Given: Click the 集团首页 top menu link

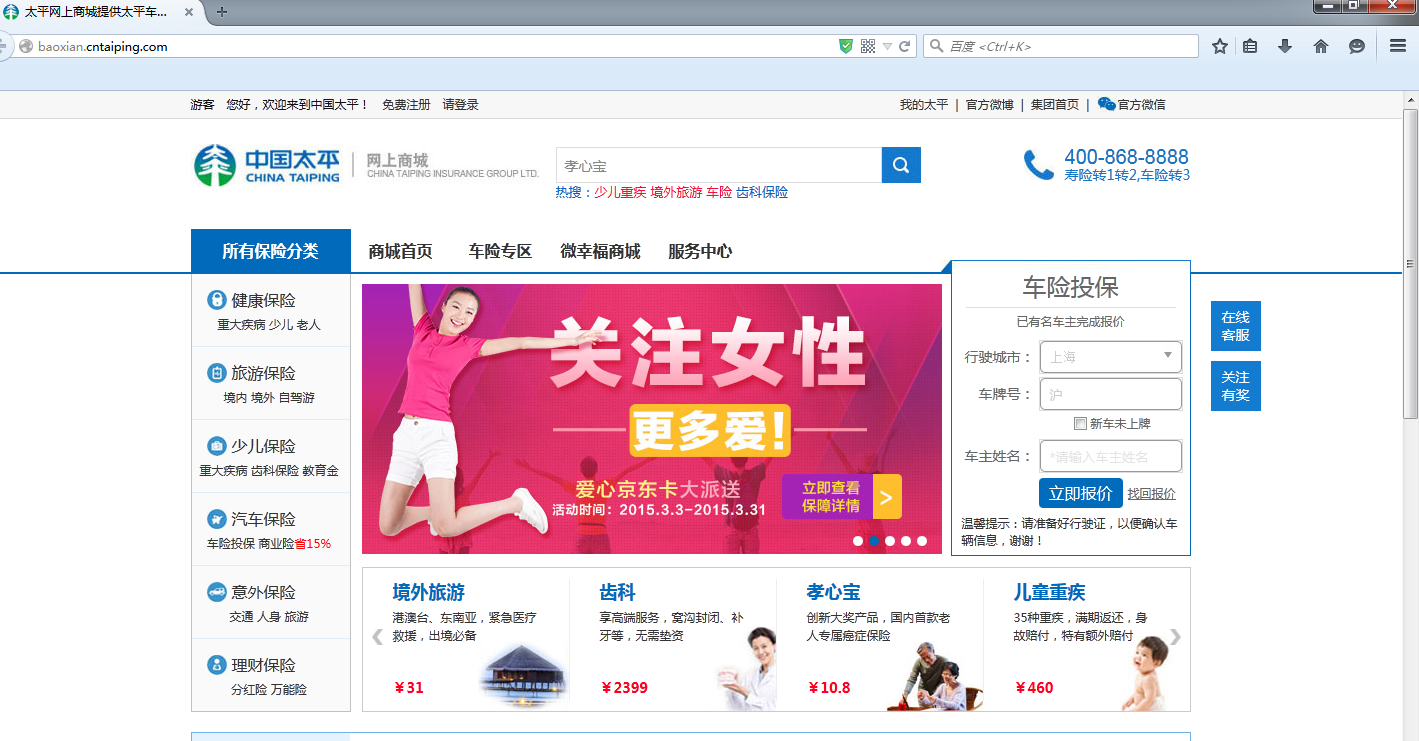Looking at the screenshot, I should tap(1055, 104).
